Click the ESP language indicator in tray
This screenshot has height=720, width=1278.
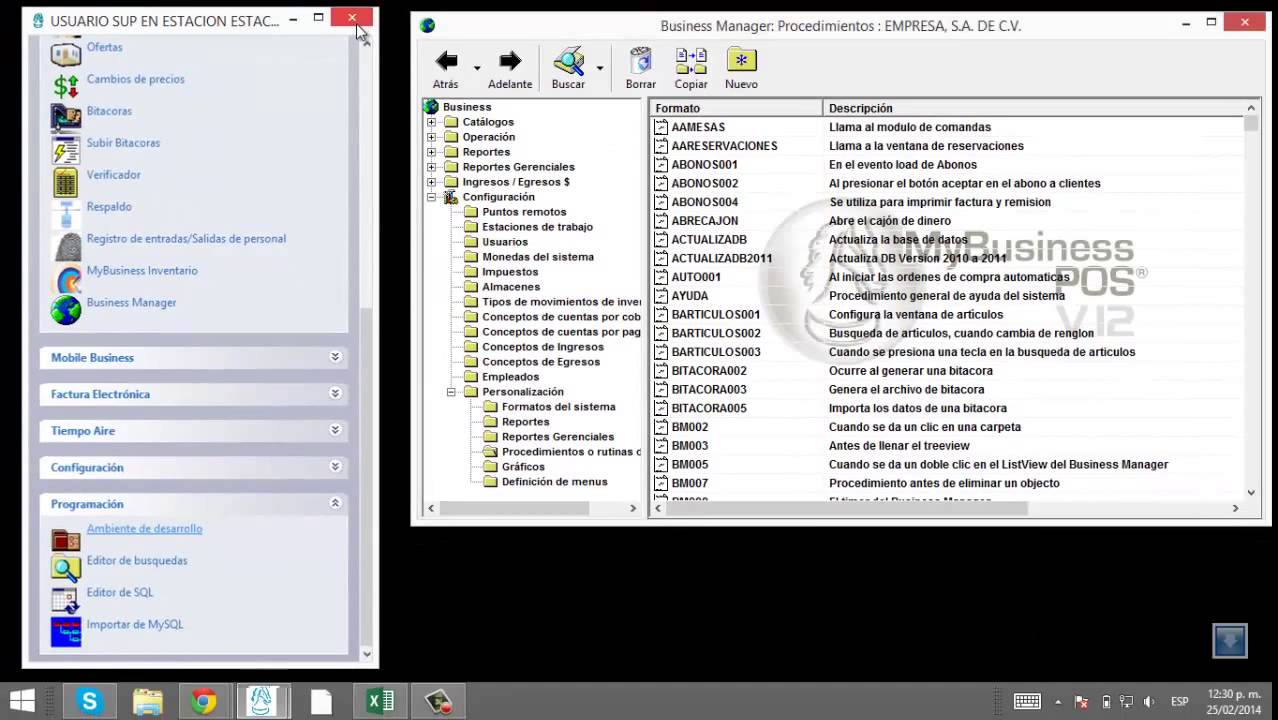click(1180, 702)
